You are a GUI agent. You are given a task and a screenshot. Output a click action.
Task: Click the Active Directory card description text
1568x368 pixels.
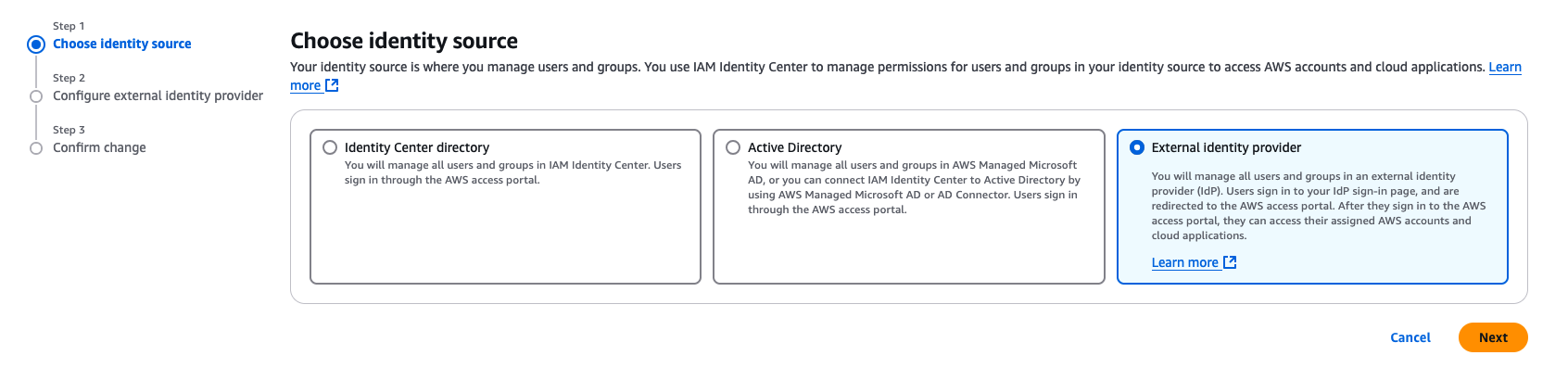[x=914, y=187]
